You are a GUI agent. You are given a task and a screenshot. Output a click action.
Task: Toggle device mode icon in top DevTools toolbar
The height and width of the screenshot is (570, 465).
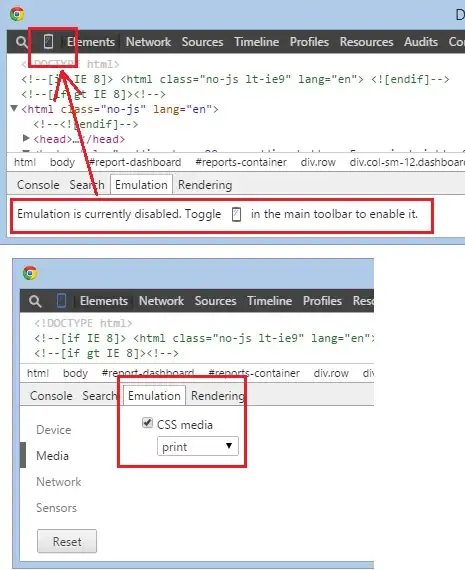(x=48, y=41)
